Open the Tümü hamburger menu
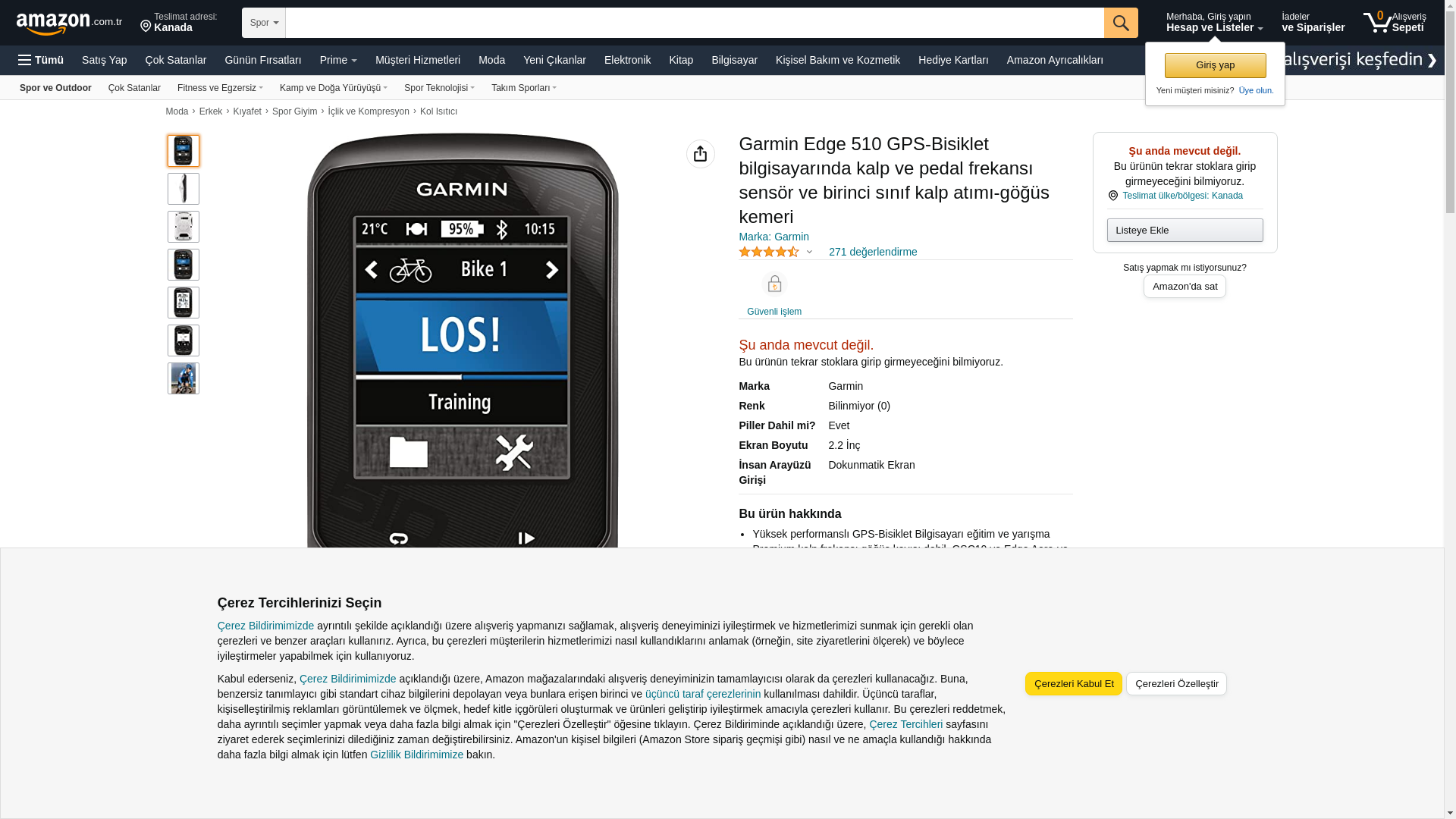1456x819 pixels. coord(41,60)
